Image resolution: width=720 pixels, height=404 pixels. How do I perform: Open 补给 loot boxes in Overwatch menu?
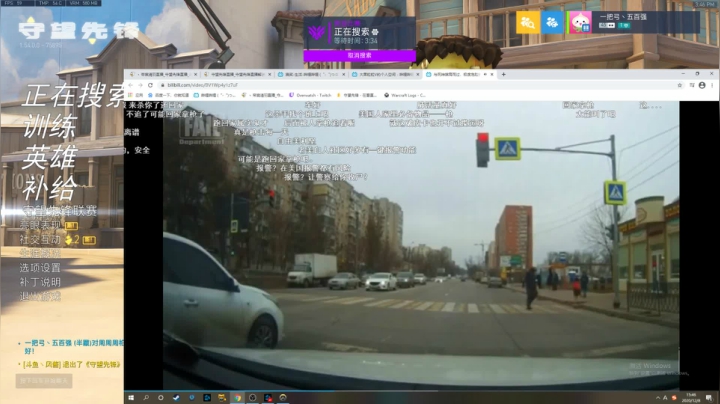50,188
